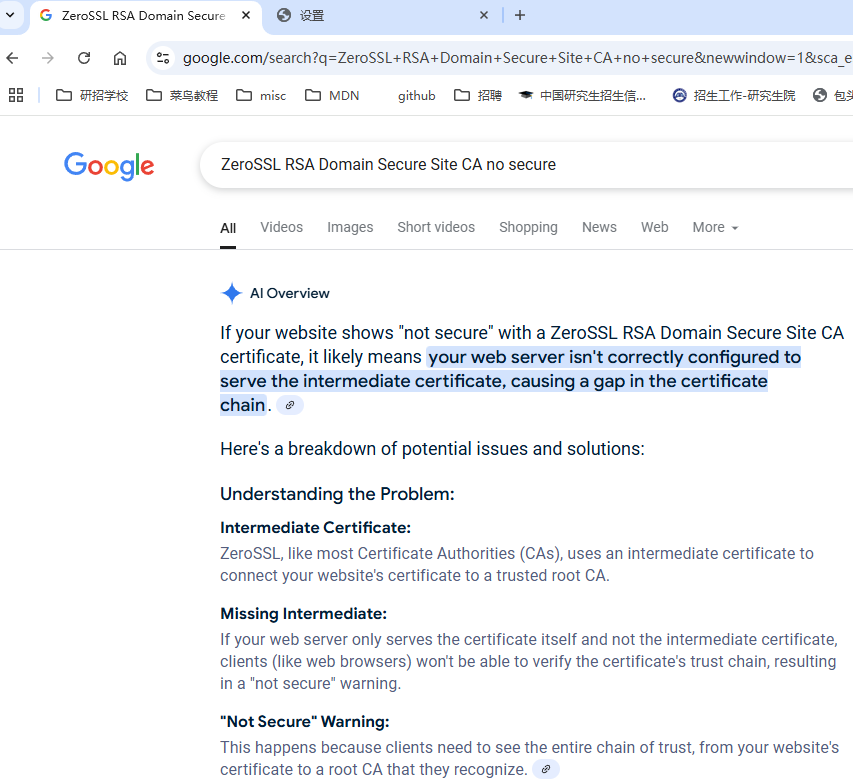Open the tab search dropdown arrow

10,15
